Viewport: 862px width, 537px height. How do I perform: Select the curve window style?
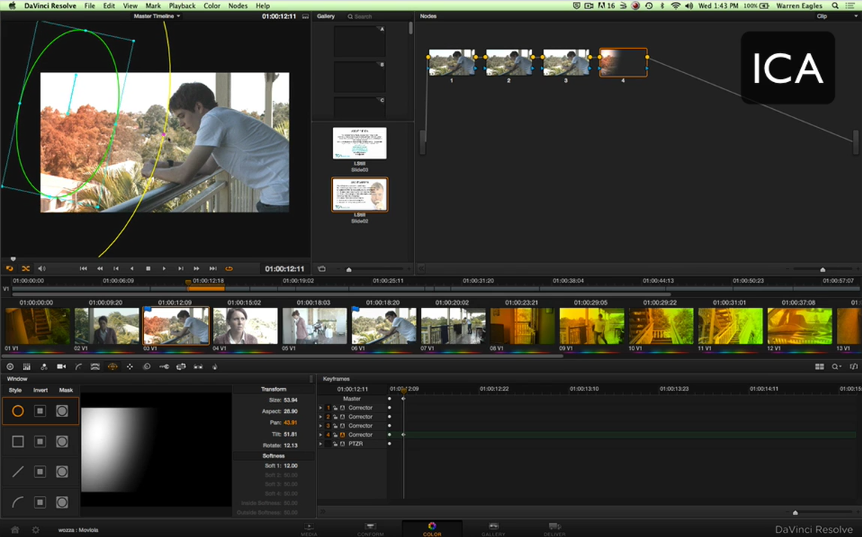pos(18,502)
